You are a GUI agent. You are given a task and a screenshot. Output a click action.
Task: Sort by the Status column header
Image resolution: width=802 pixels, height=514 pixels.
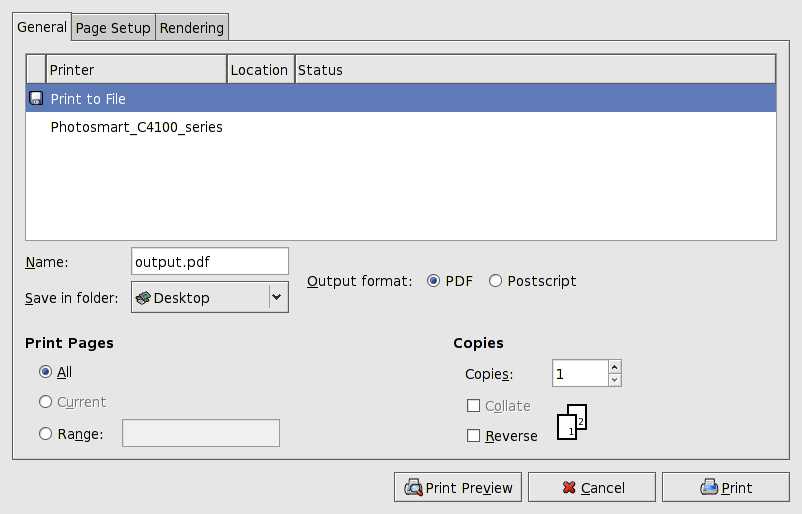(x=534, y=70)
